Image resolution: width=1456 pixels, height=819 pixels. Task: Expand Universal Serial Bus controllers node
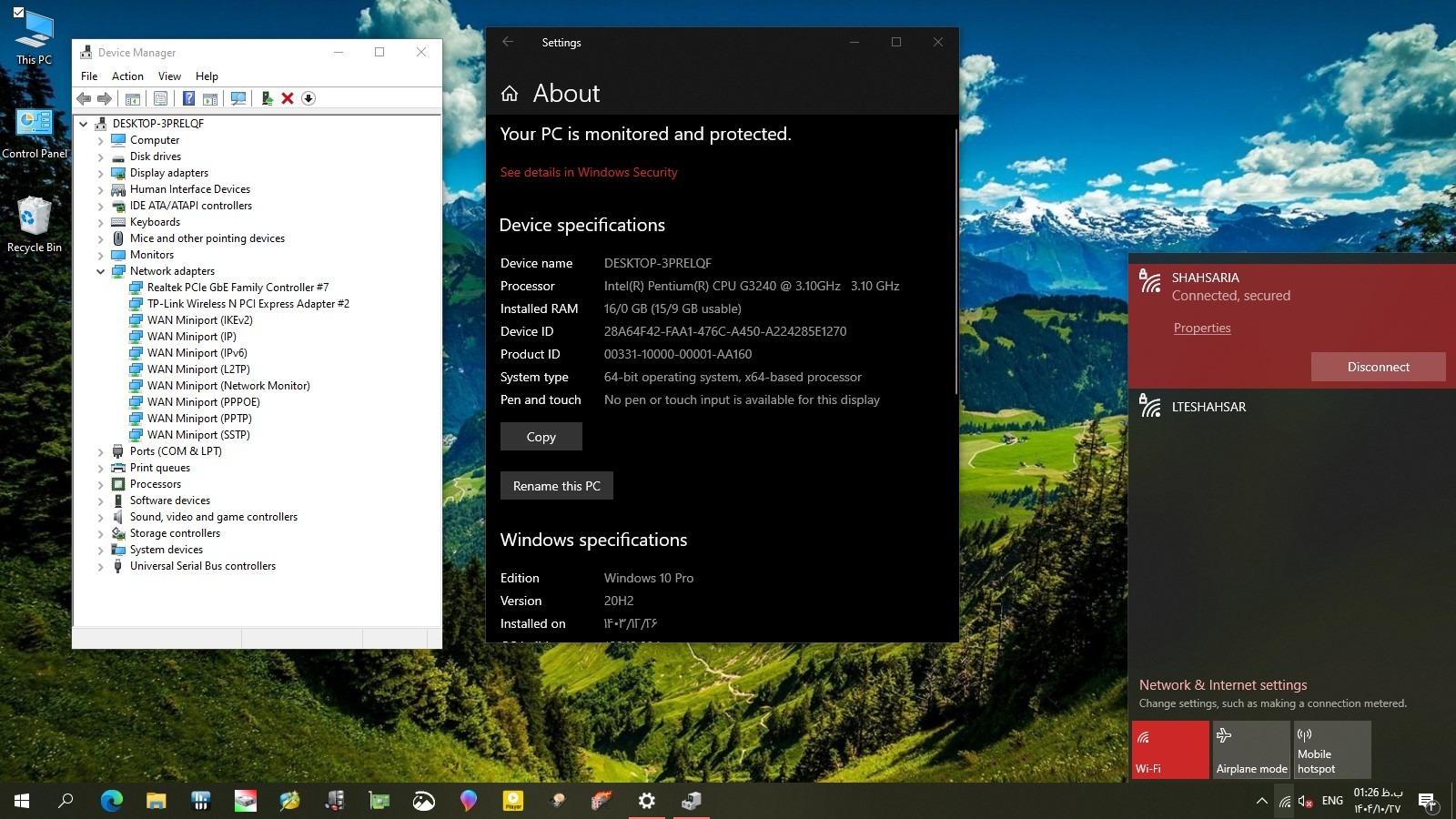[x=100, y=566]
